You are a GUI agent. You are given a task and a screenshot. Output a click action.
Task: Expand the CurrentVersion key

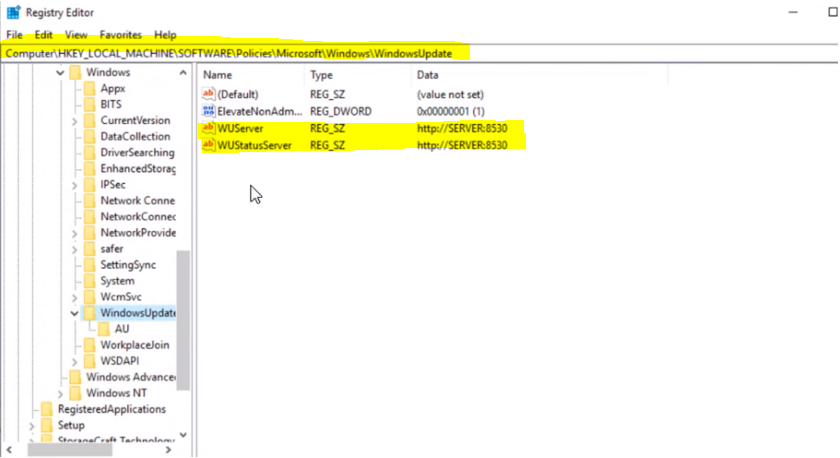pyautogui.click(x=74, y=121)
